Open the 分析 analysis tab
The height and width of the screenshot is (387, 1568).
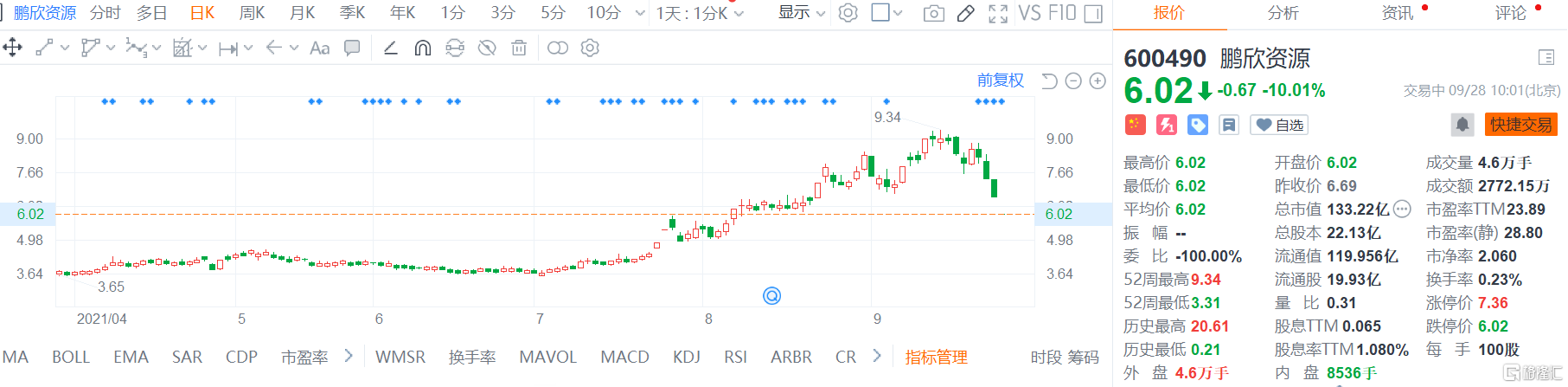click(1283, 13)
